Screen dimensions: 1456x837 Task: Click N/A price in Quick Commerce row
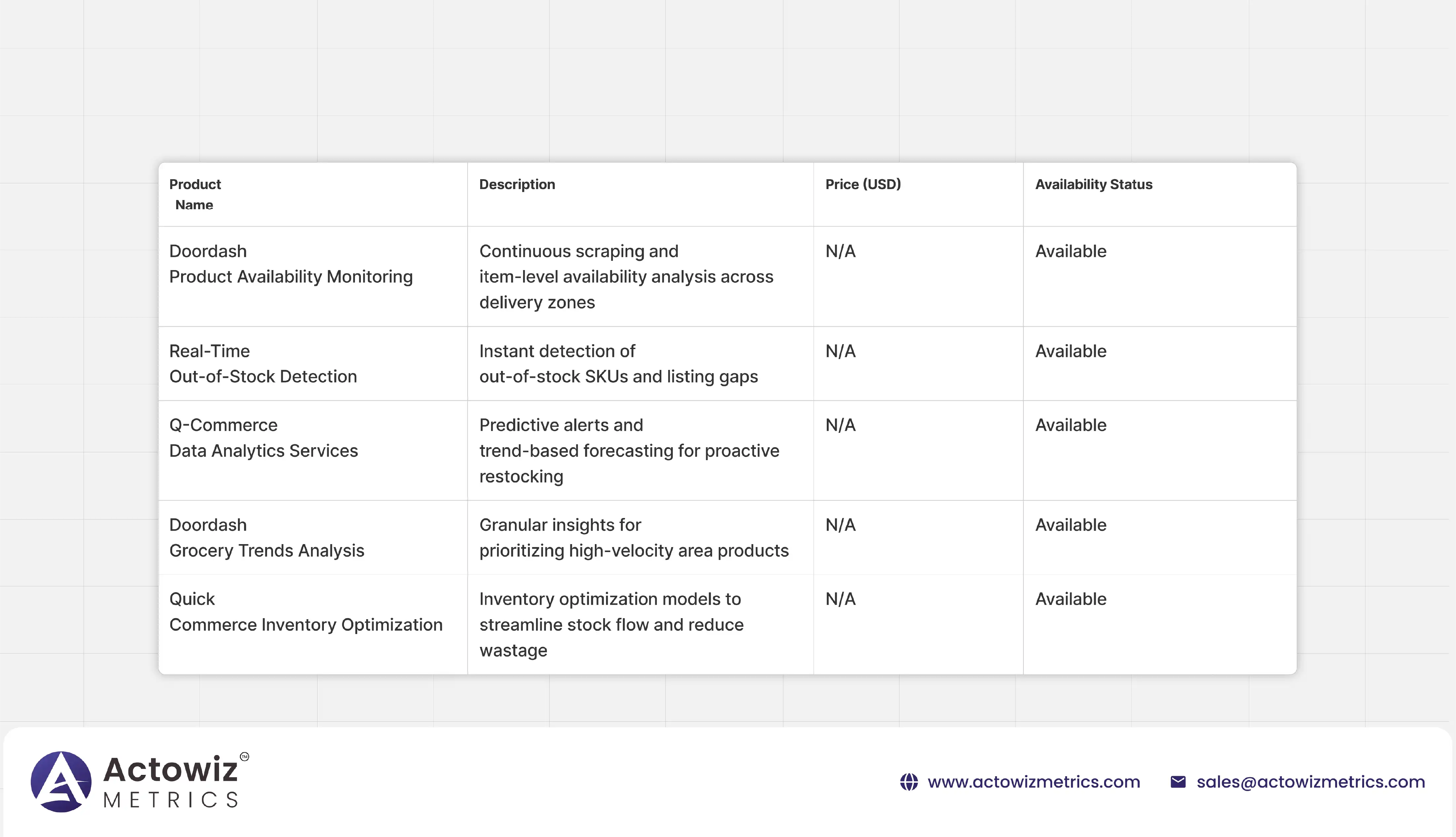[x=840, y=599]
